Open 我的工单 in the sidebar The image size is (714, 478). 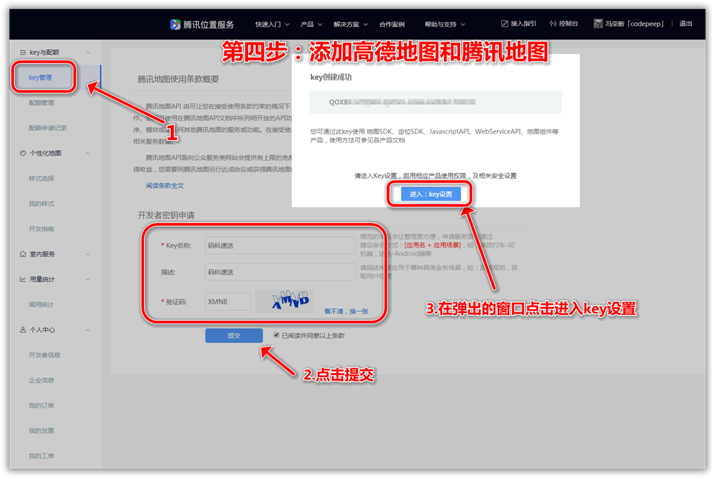coord(41,456)
